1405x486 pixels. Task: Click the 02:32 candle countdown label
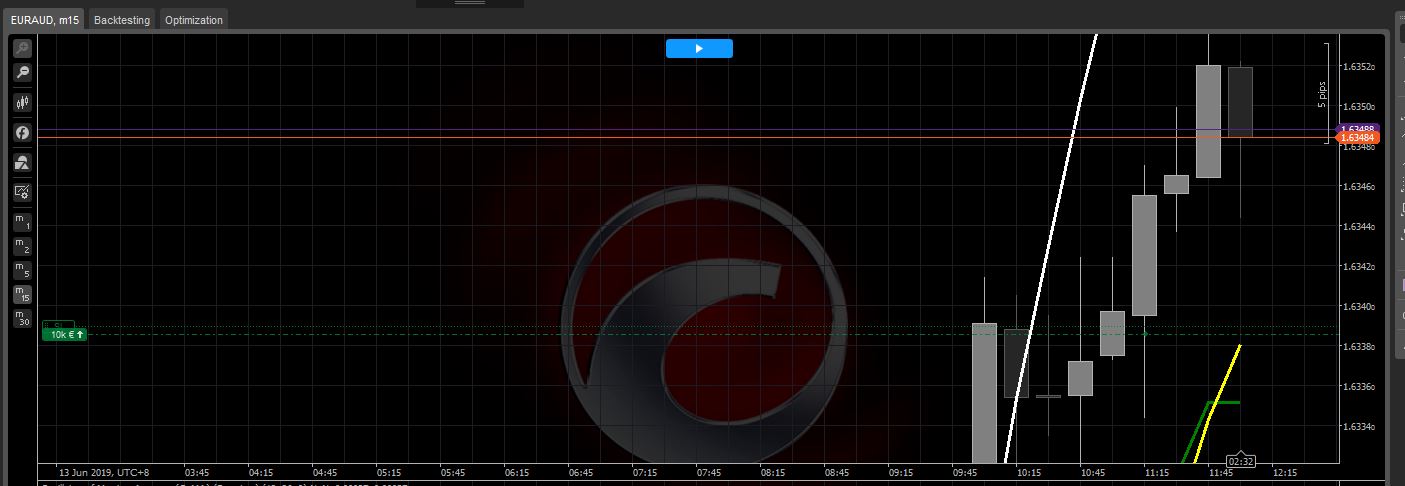click(x=1240, y=461)
